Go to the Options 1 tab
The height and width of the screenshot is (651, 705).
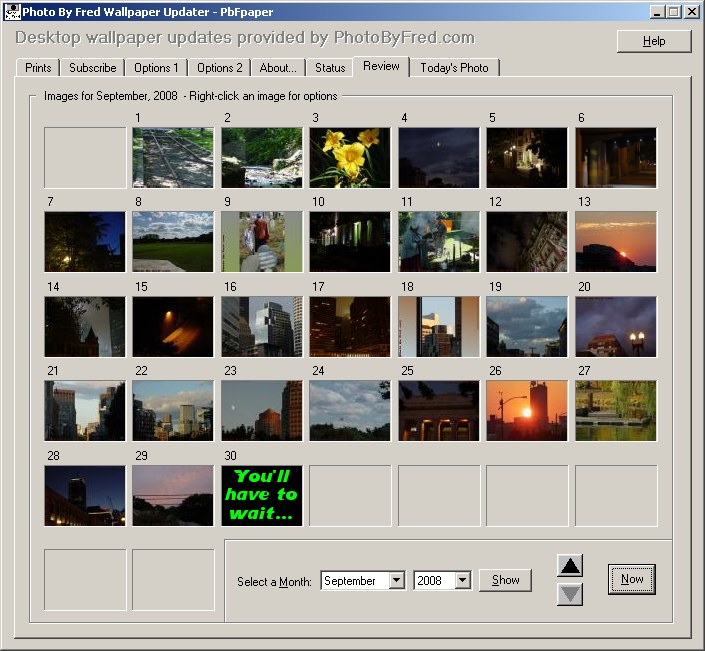click(x=156, y=68)
